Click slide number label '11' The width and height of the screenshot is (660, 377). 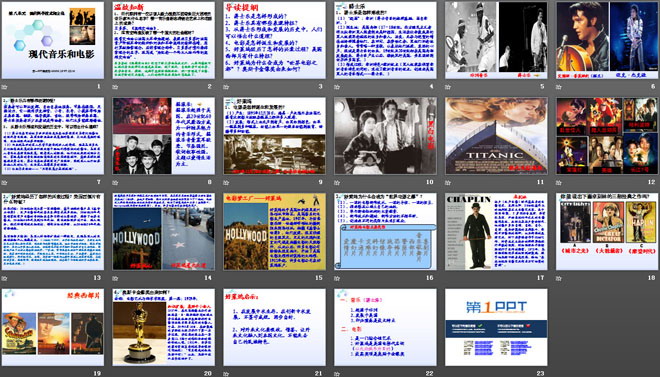[x=540, y=182]
